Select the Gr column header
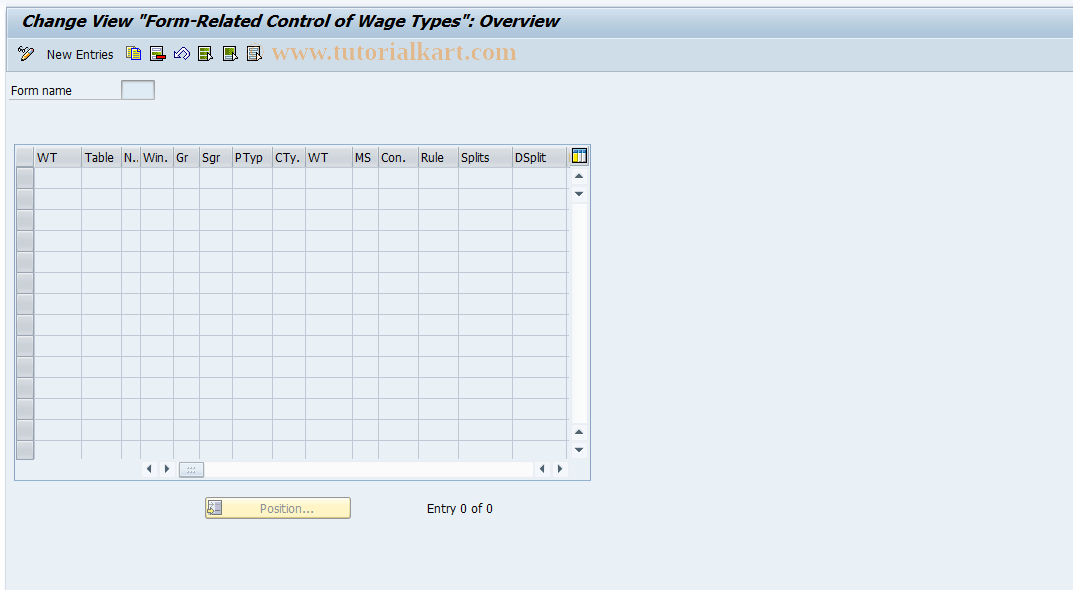This screenshot has width=1073, height=590. [x=186, y=157]
